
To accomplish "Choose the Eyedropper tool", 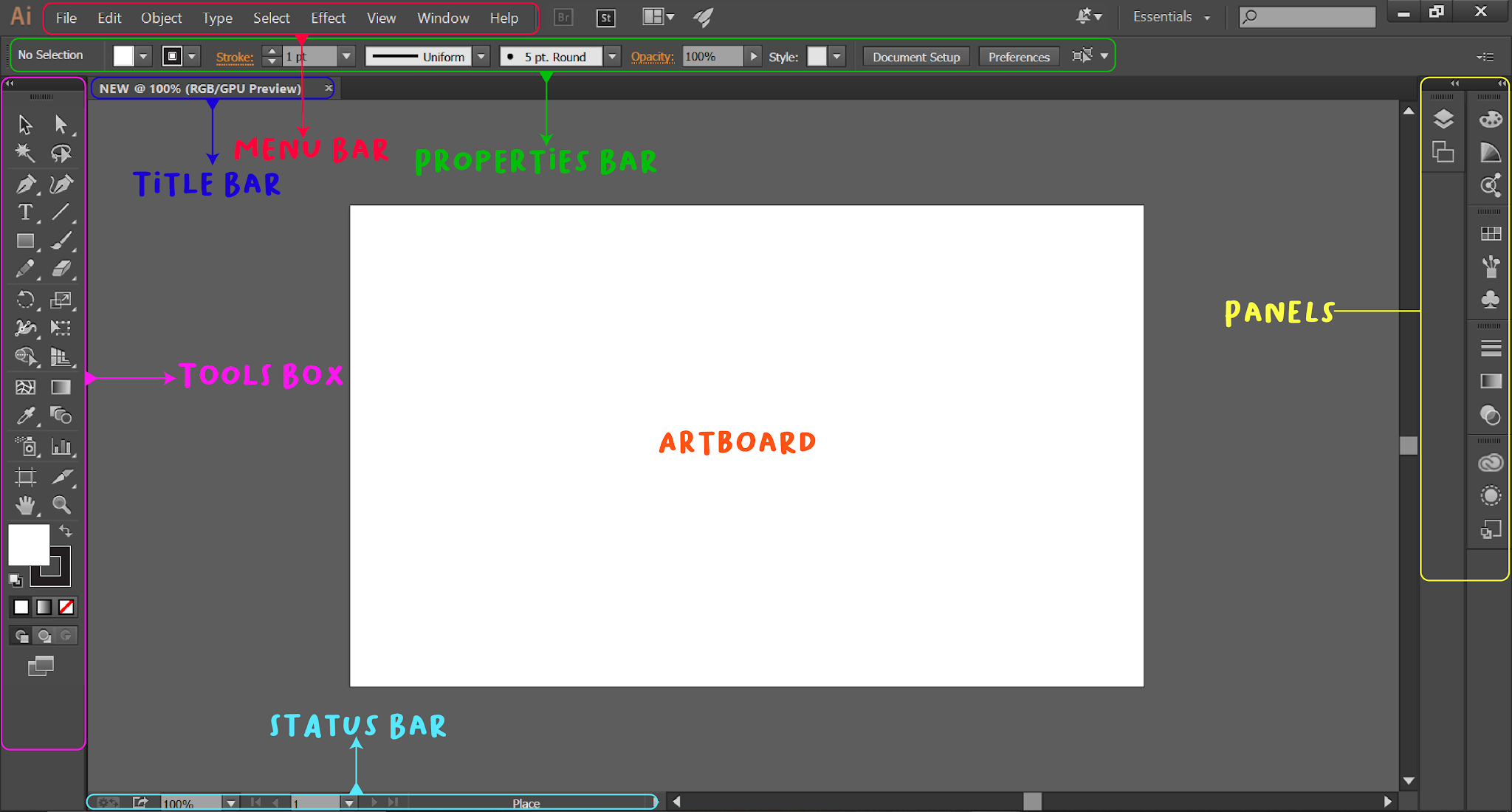I will [25, 416].
